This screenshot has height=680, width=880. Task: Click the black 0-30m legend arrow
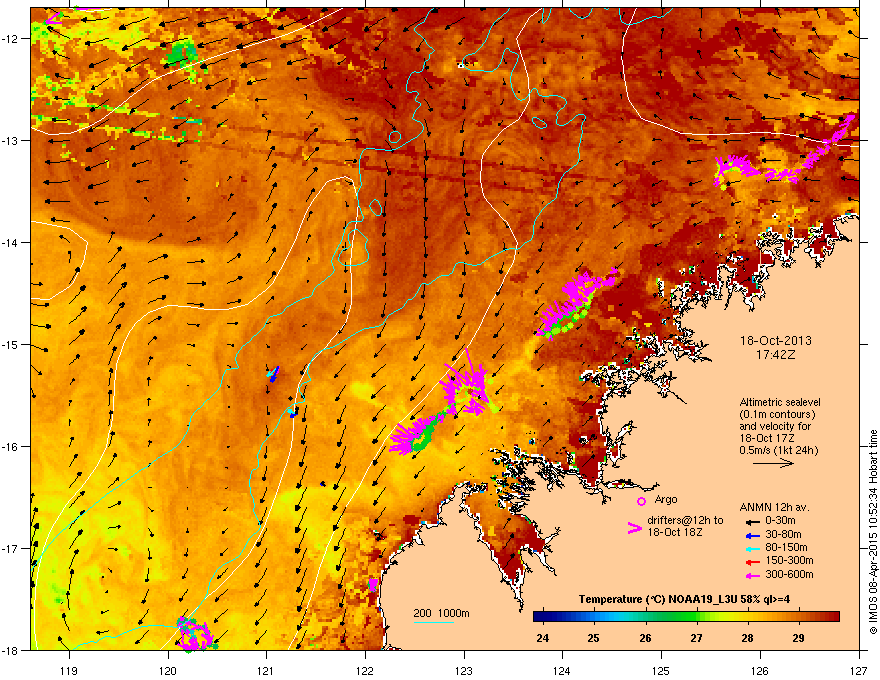[751, 522]
